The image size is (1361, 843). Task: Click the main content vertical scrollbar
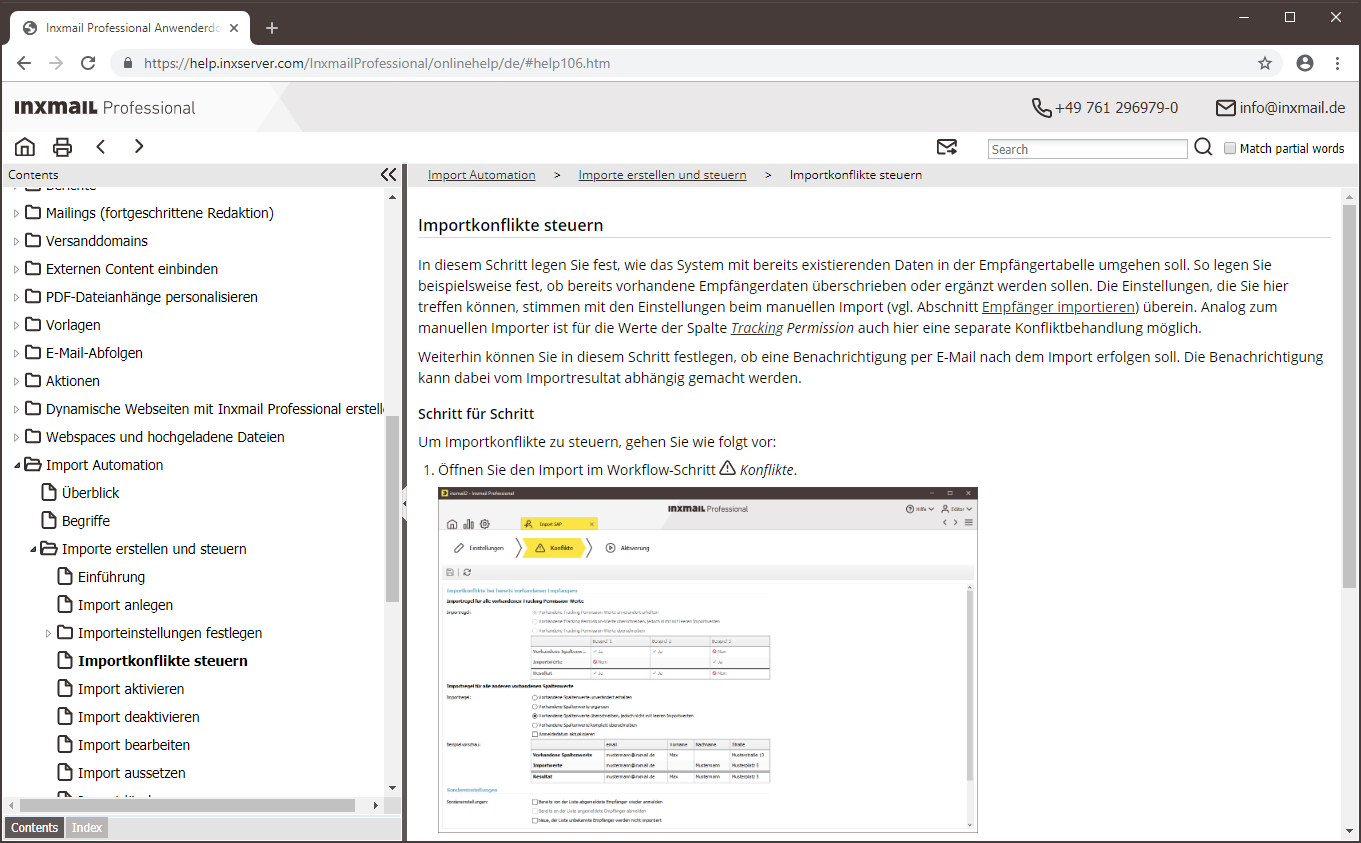pyautogui.click(x=1349, y=395)
